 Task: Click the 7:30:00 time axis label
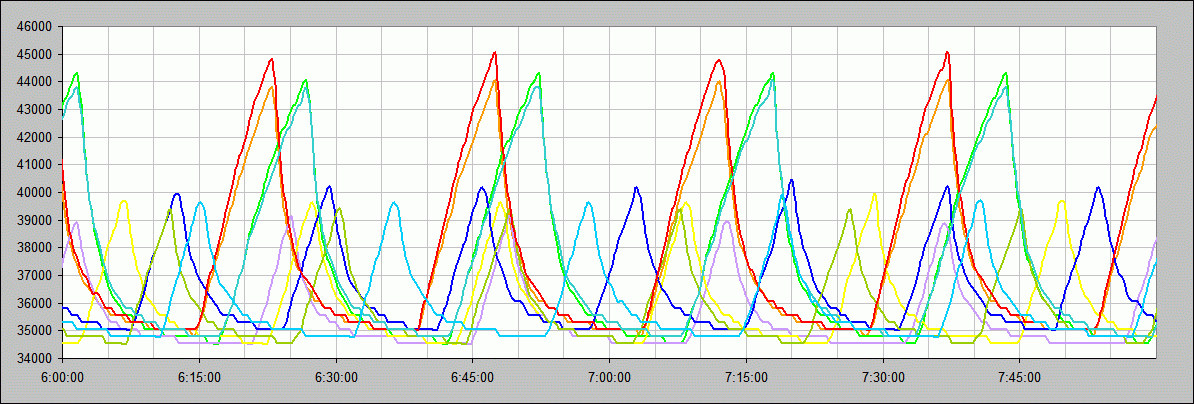[x=883, y=376]
